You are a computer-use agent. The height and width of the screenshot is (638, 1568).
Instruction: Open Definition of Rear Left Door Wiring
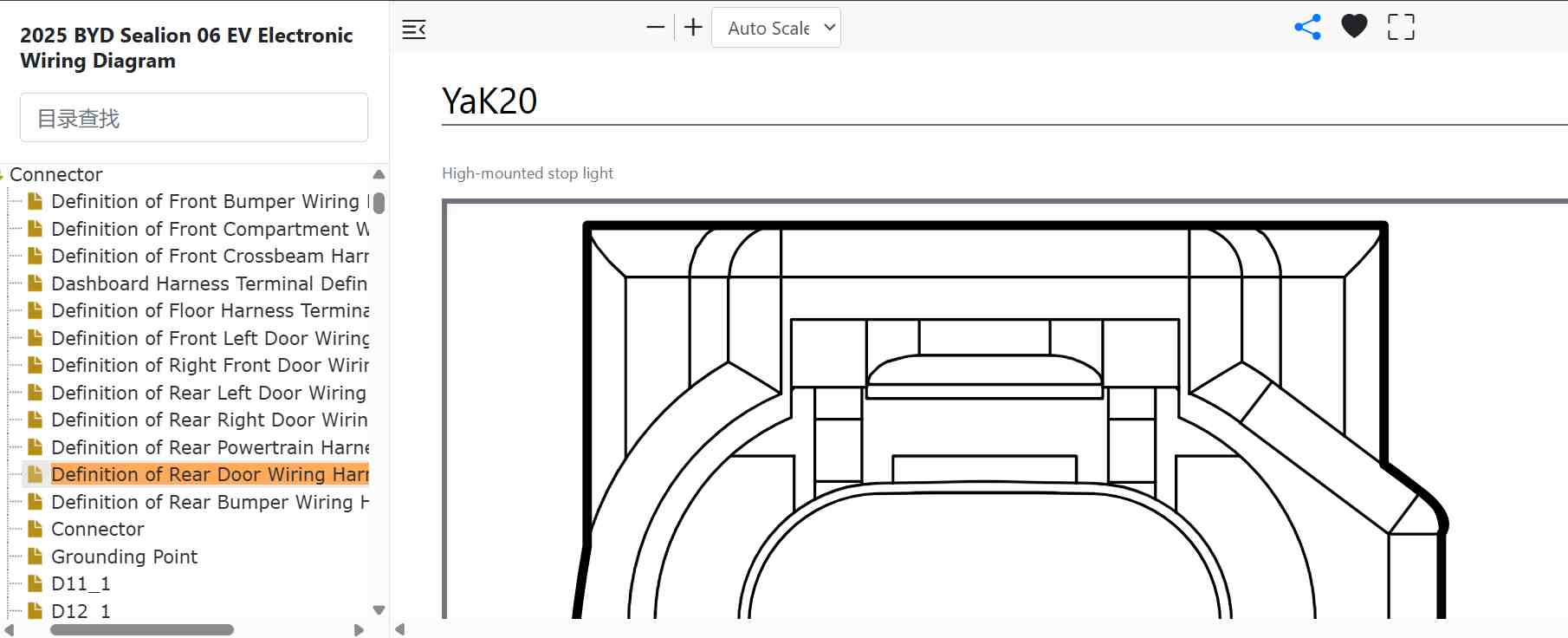(x=209, y=393)
